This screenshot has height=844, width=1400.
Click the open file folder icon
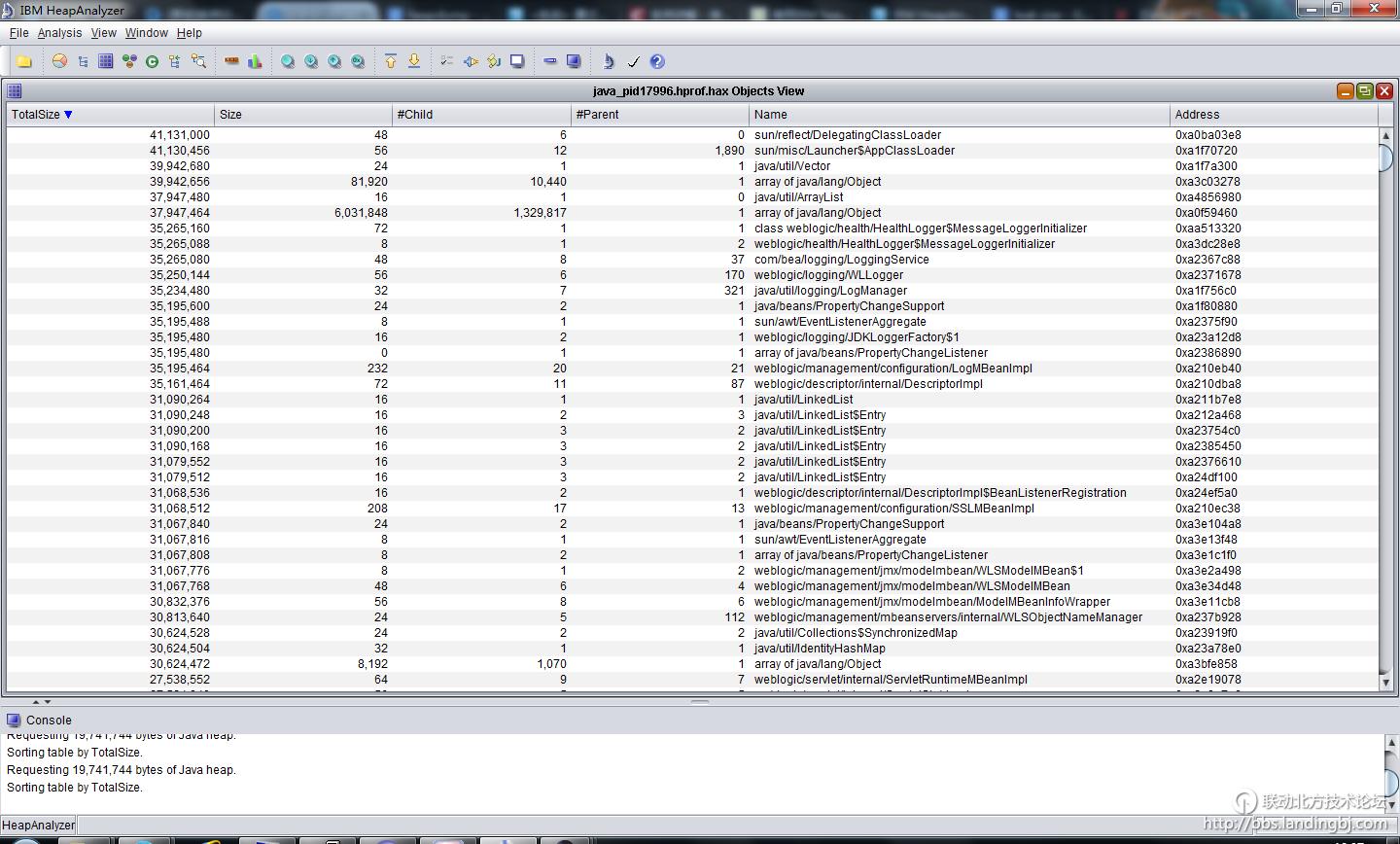coord(24,61)
